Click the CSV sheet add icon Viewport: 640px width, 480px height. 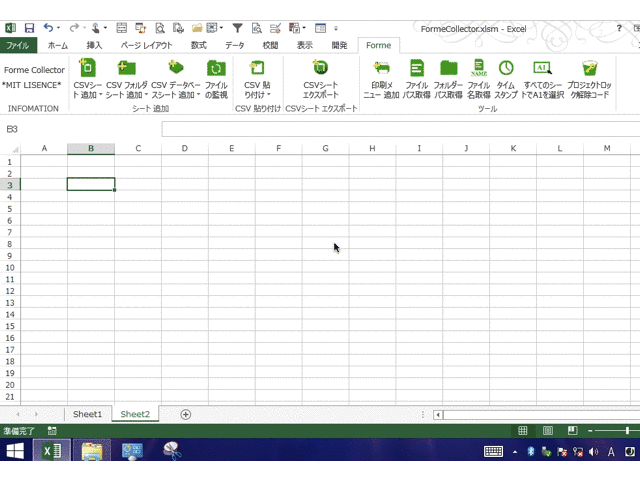[87, 69]
